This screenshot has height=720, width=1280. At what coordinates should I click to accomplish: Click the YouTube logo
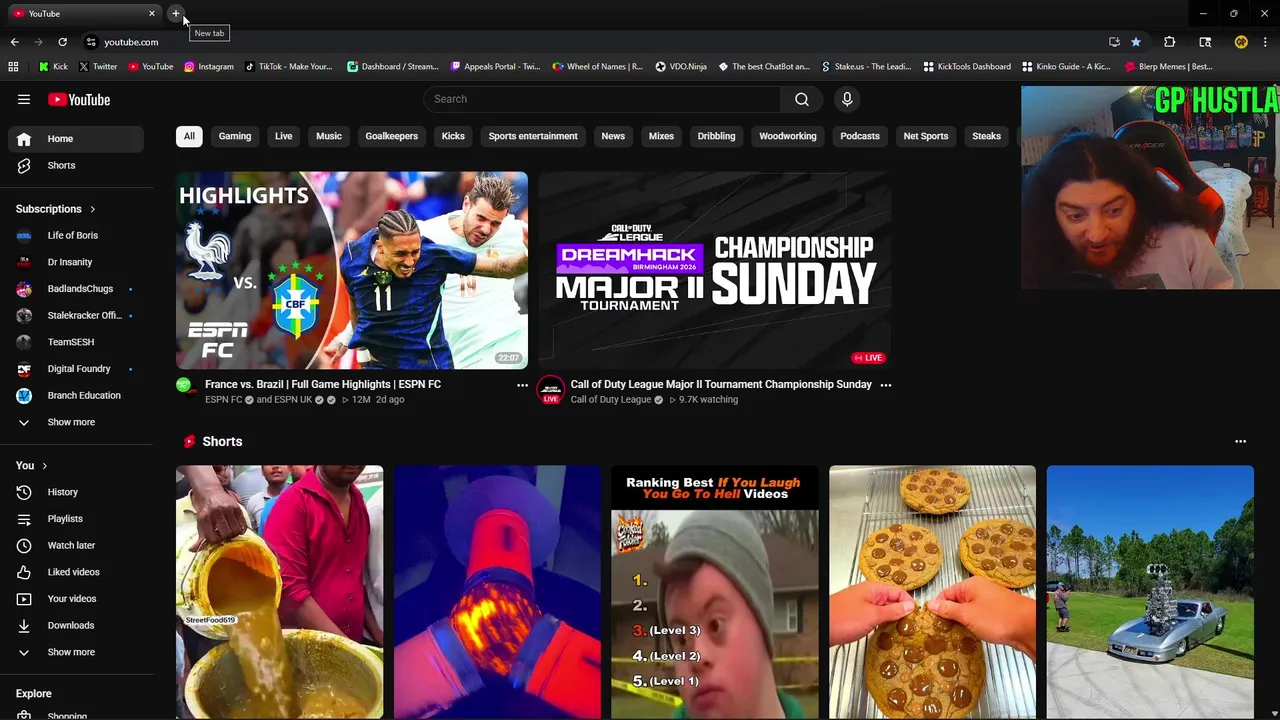pyautogui.click(x=79, y=99)
